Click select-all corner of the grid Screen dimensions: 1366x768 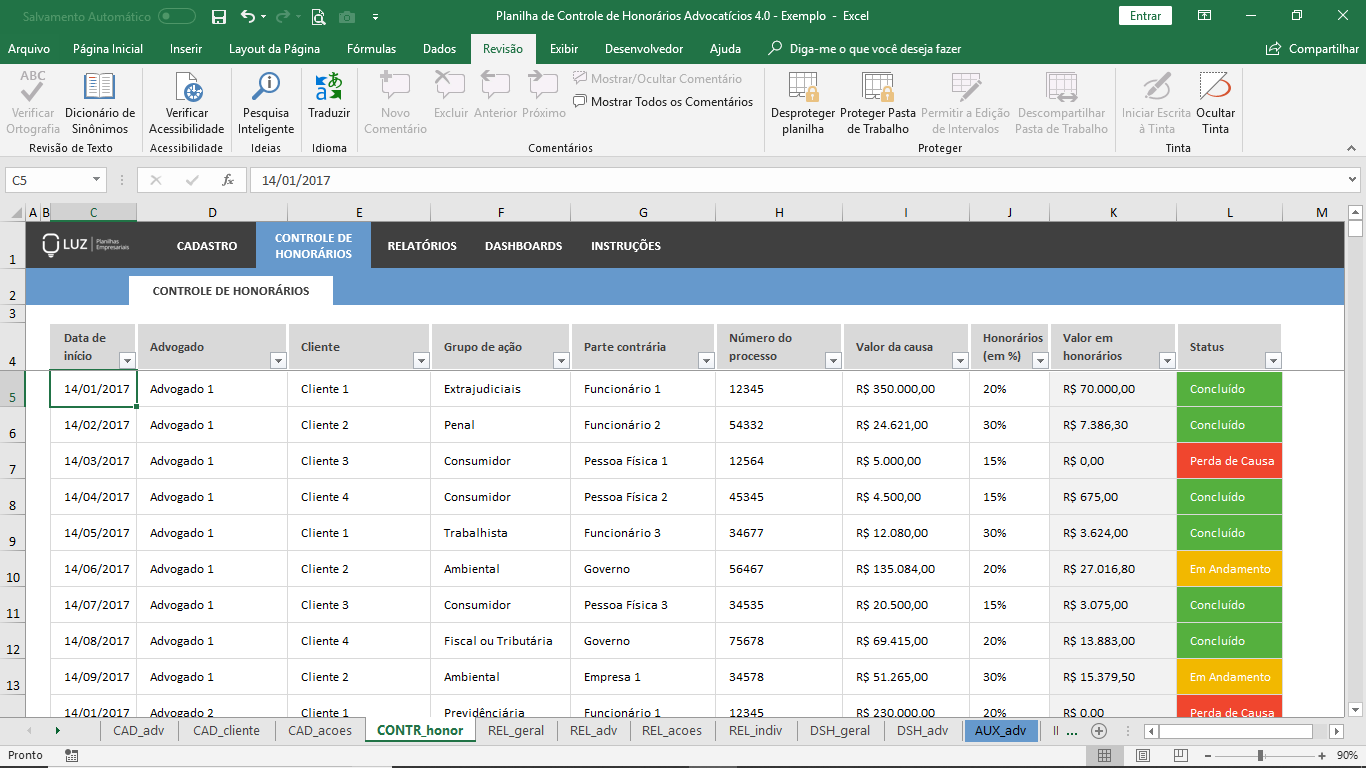(x=15, y=212)
